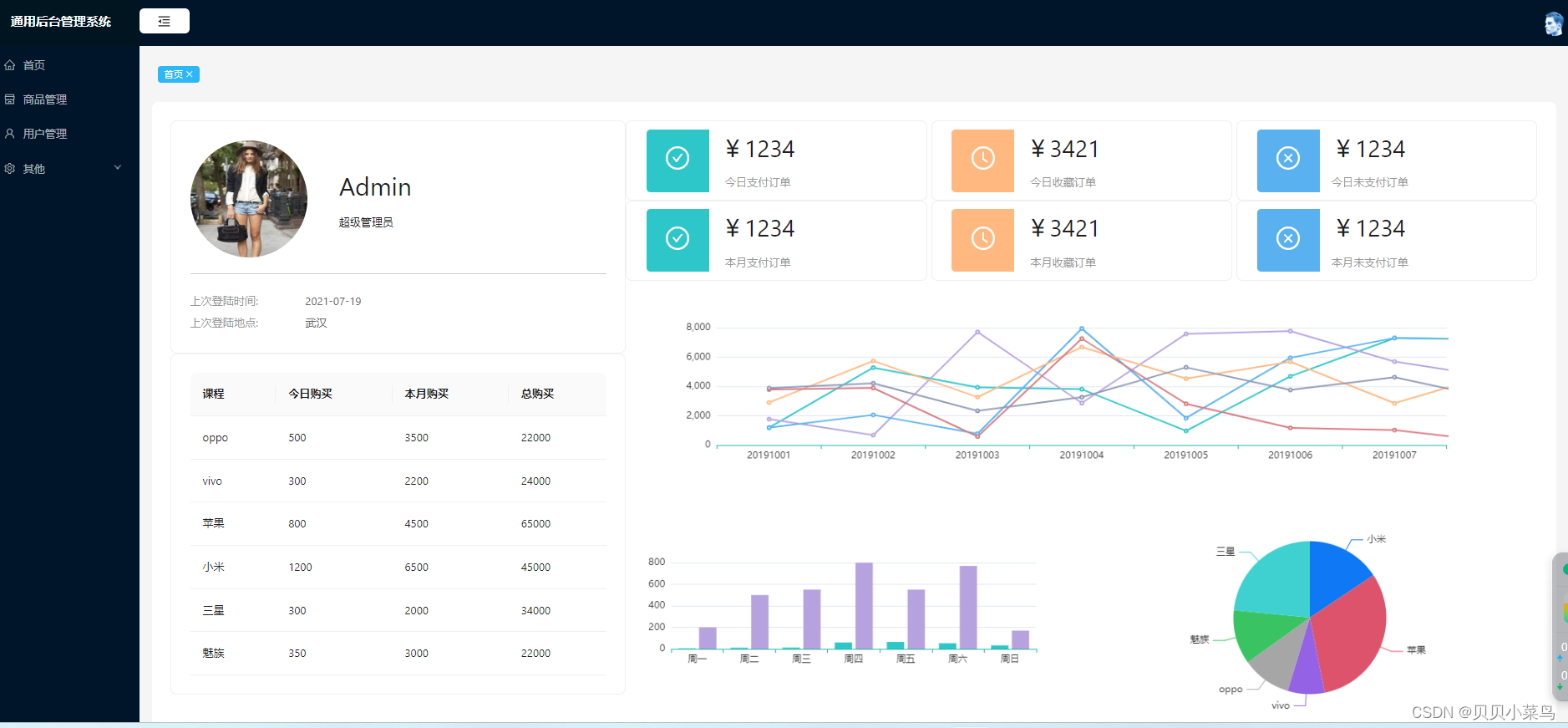Click 小米 today purchase value 1200
The height and width of the screenshot is (728, 1568).
click(300, 567)
